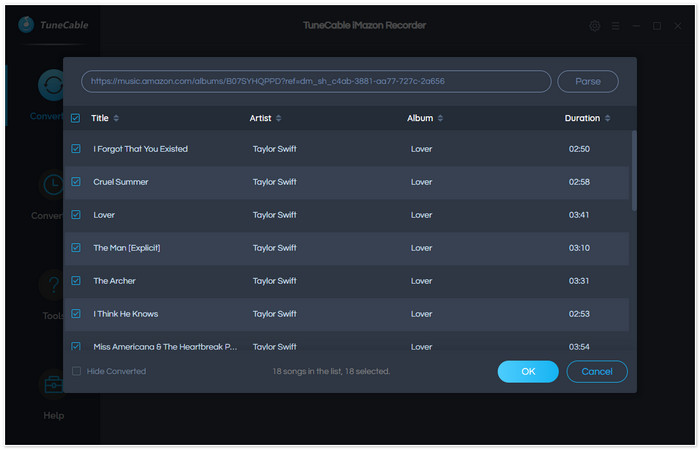The image size is (700, 450).
Task: Uncheck the Cruel Summer song
Action: tap(75, 182)
